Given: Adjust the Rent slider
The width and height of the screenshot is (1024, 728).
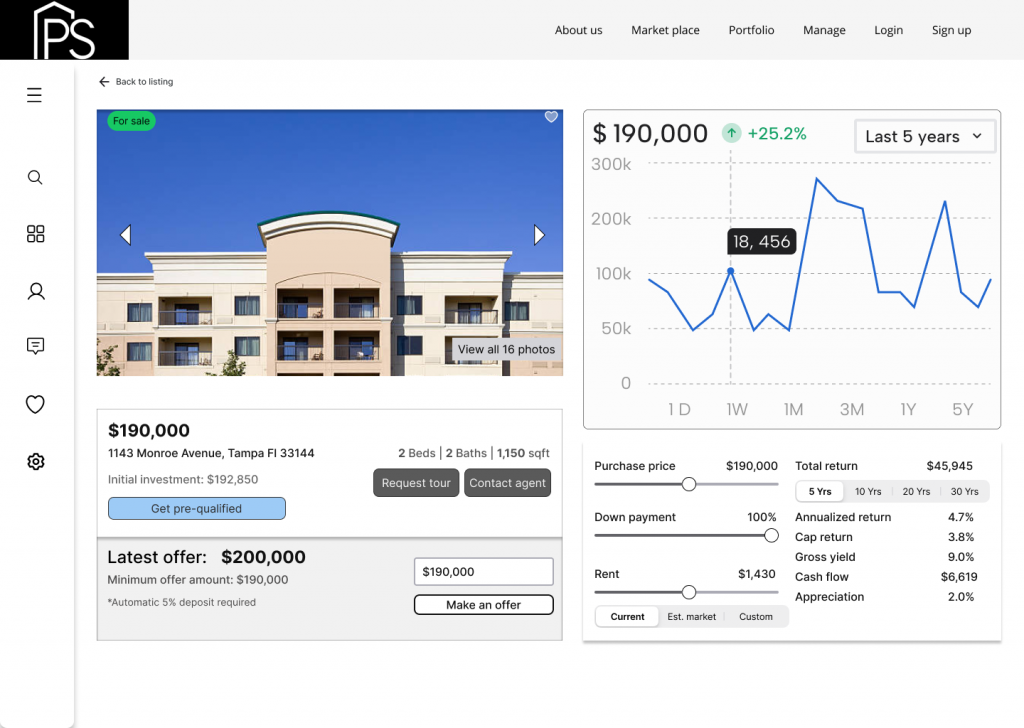Looking at the screenshot, I should (x=689, y=592).
